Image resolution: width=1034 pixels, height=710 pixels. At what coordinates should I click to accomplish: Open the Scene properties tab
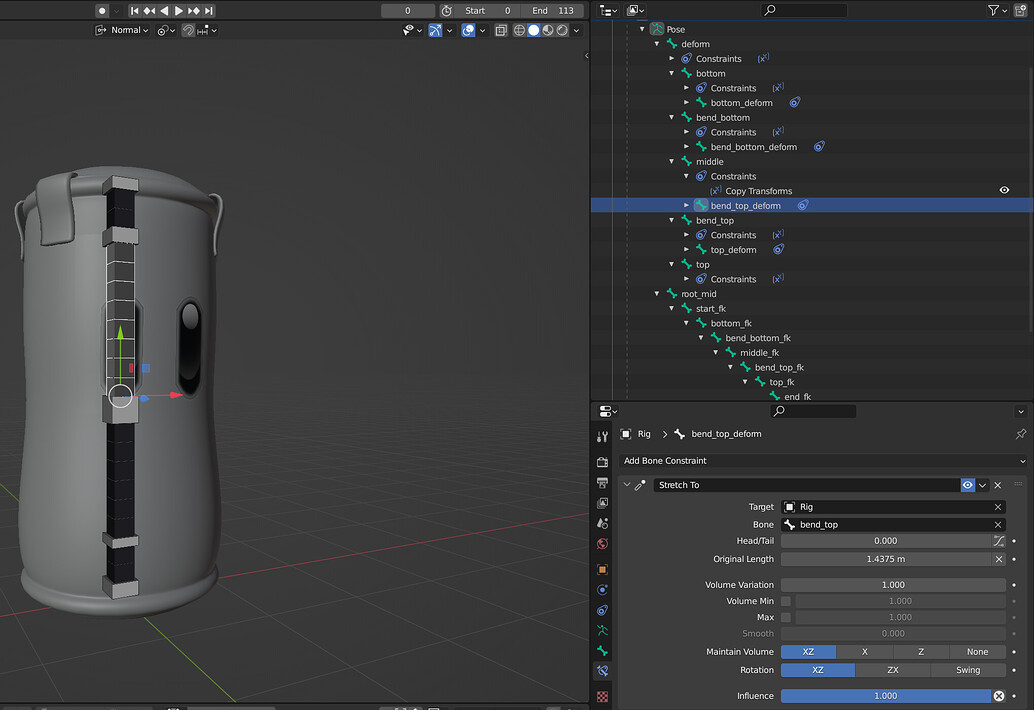coord(602,523)
